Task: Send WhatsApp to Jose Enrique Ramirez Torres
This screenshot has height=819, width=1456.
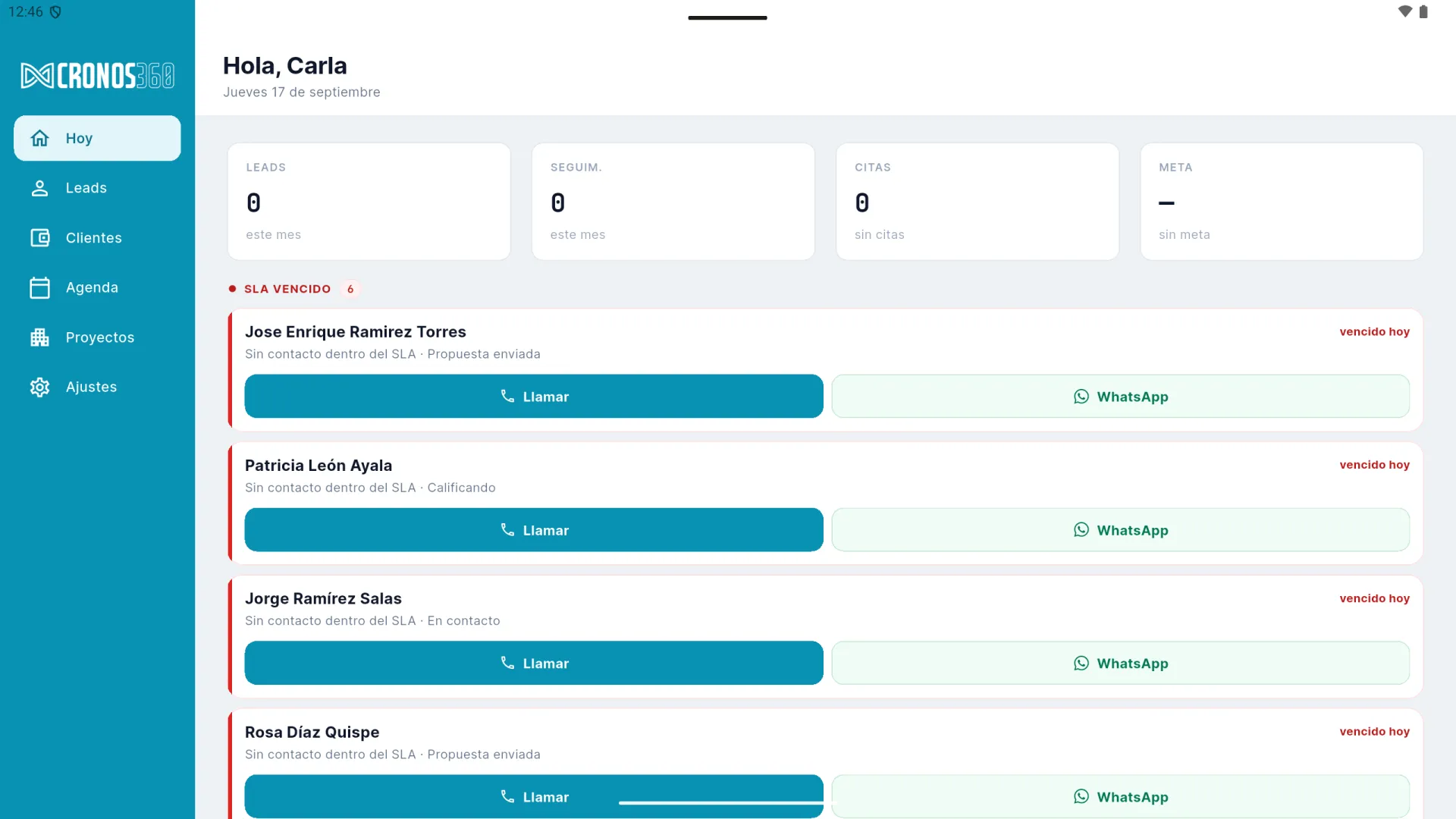Action: (x=1120, y=396)
